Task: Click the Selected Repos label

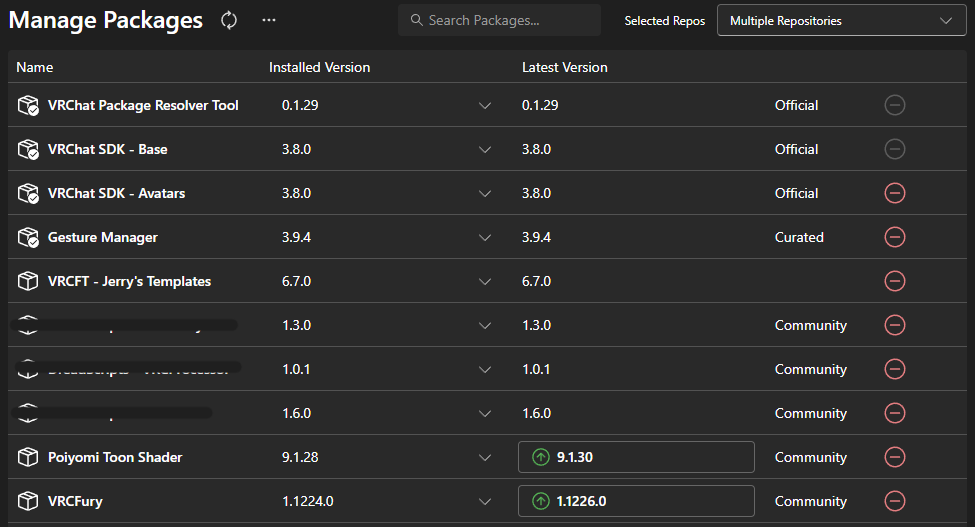Action: (x=665, y=21)
